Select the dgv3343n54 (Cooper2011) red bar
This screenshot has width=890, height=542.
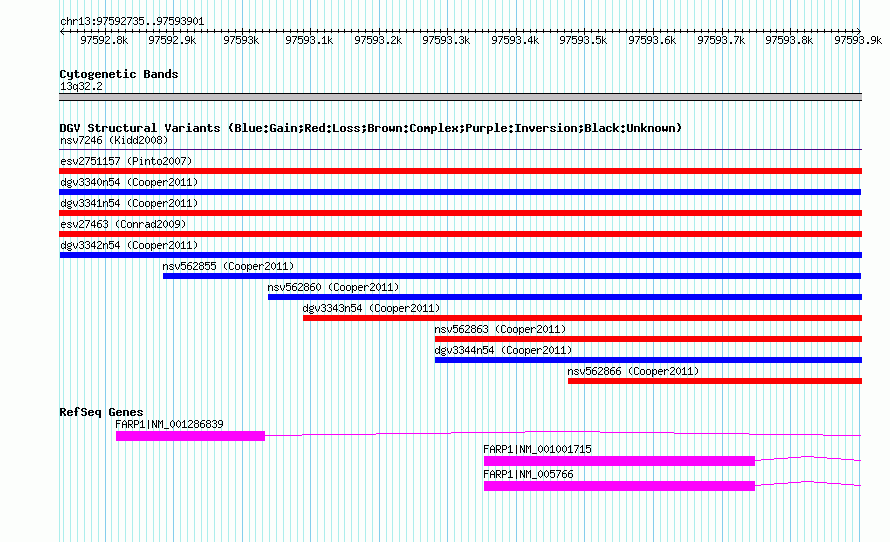(582, 318)
